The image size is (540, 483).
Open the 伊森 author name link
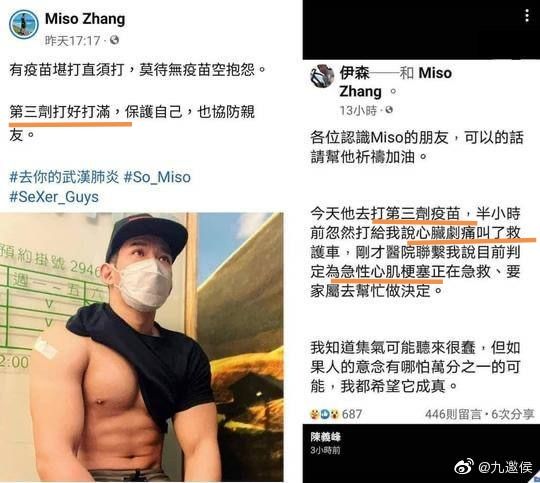(354, 73)
